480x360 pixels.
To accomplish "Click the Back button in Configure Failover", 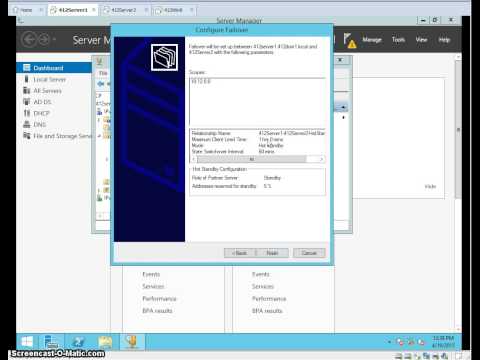I will pyautogui.click(x=240, y=253).
